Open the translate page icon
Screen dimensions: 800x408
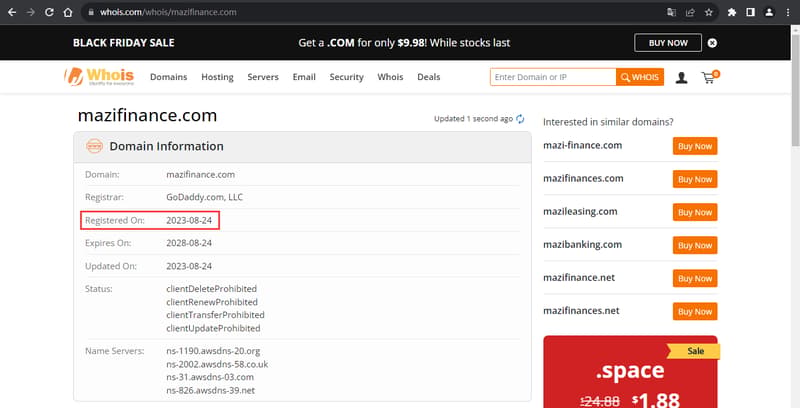(x=671, y=12)
